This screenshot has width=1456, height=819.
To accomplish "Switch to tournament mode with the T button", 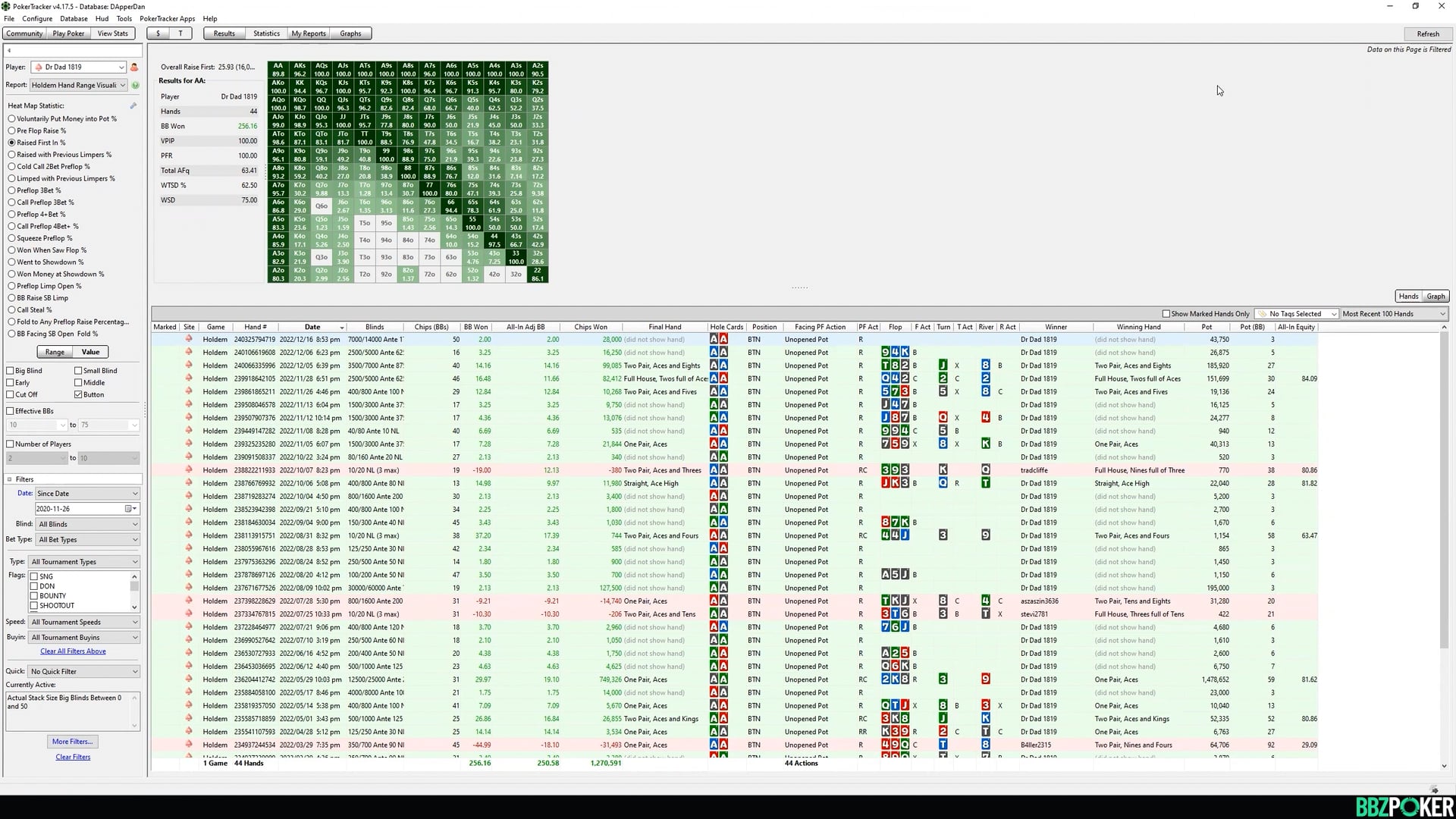I will (x=180, y=33).
